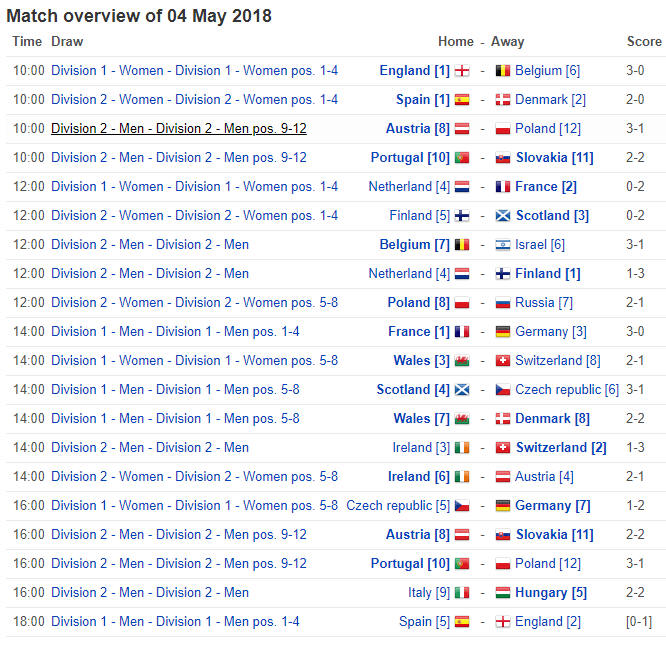Click the [0-1] score for Spain vs England
Viewport: 666px width, 646px height.
(638, 622)
